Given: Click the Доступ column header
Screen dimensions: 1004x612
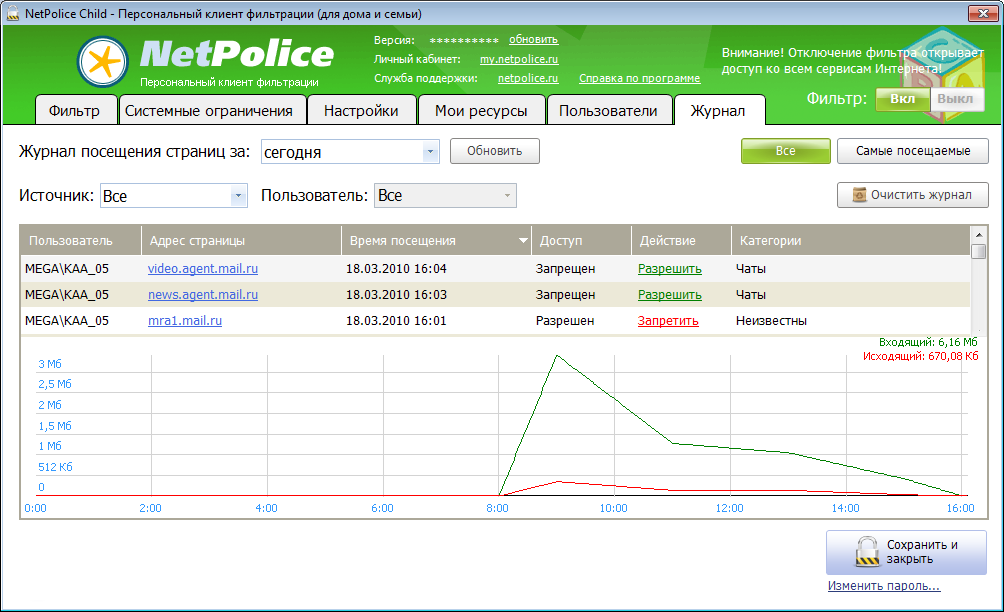Looking at the screenshot, I should 581,241.
